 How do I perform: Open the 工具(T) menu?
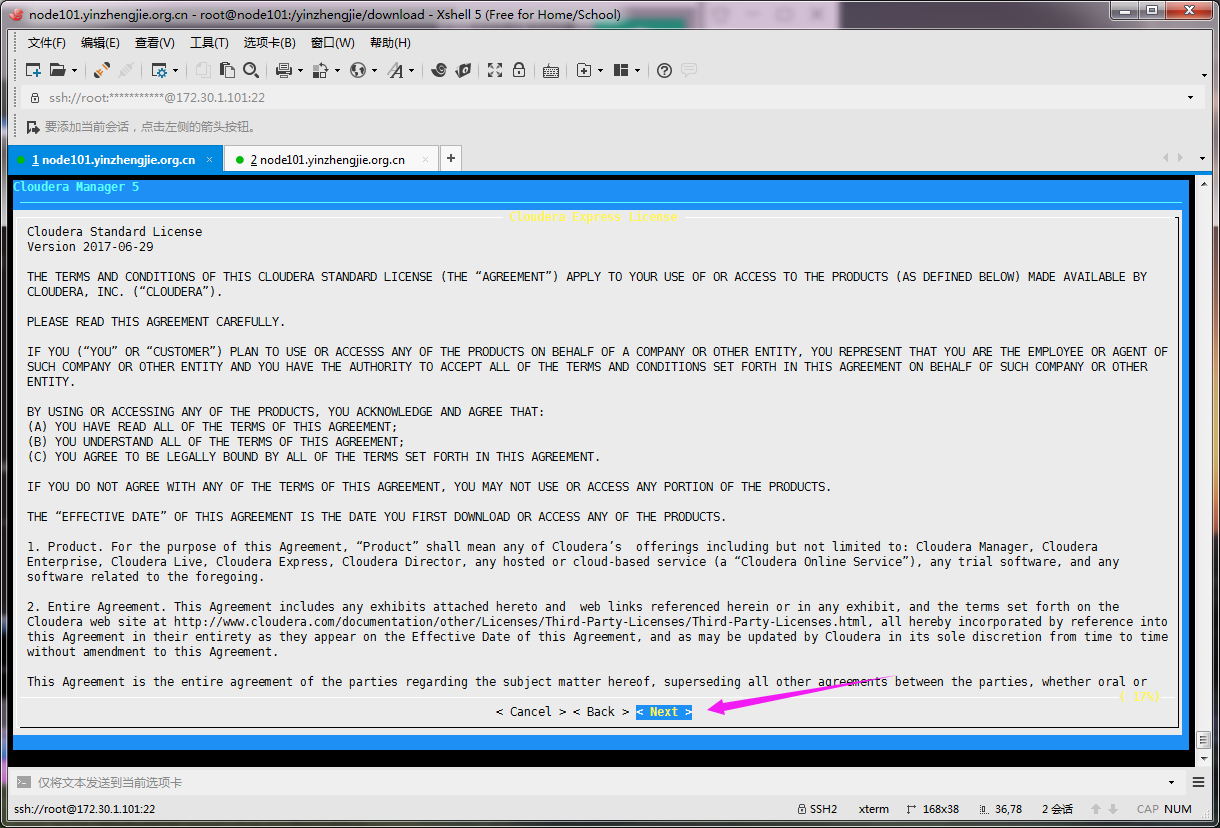point(209,43)
